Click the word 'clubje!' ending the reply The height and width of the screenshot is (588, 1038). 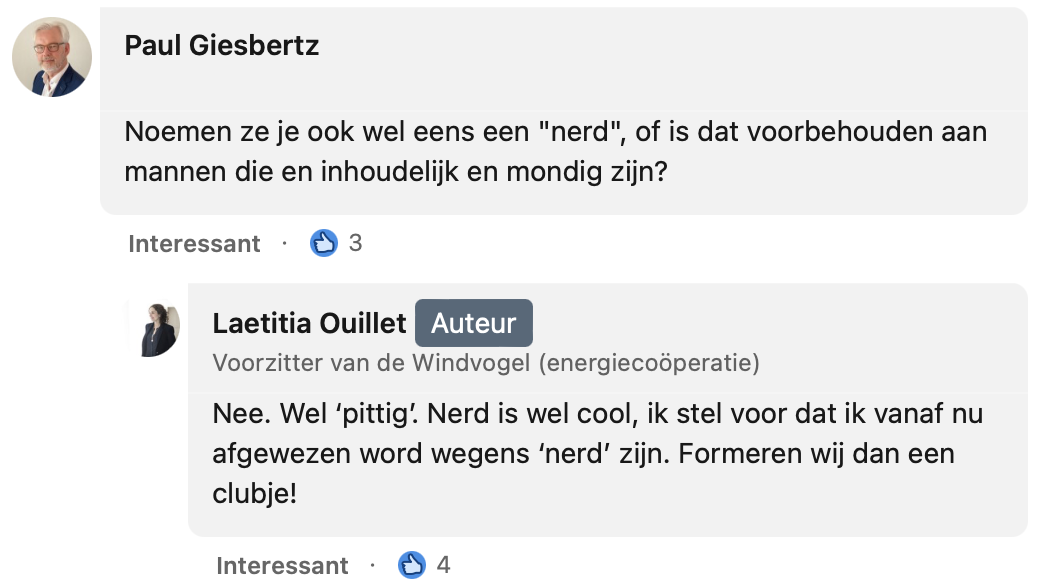pos(255,493)
